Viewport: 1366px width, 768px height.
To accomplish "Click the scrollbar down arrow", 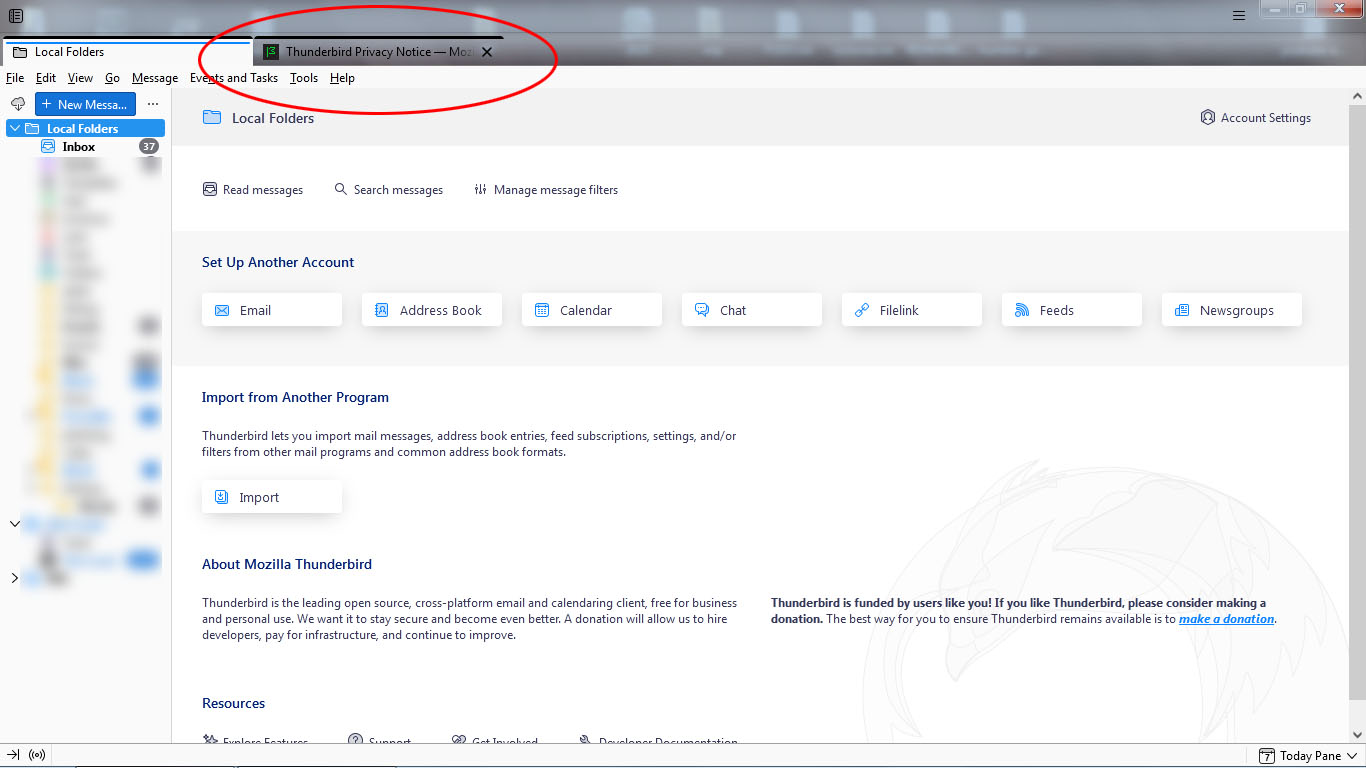I will [1357, 735].
